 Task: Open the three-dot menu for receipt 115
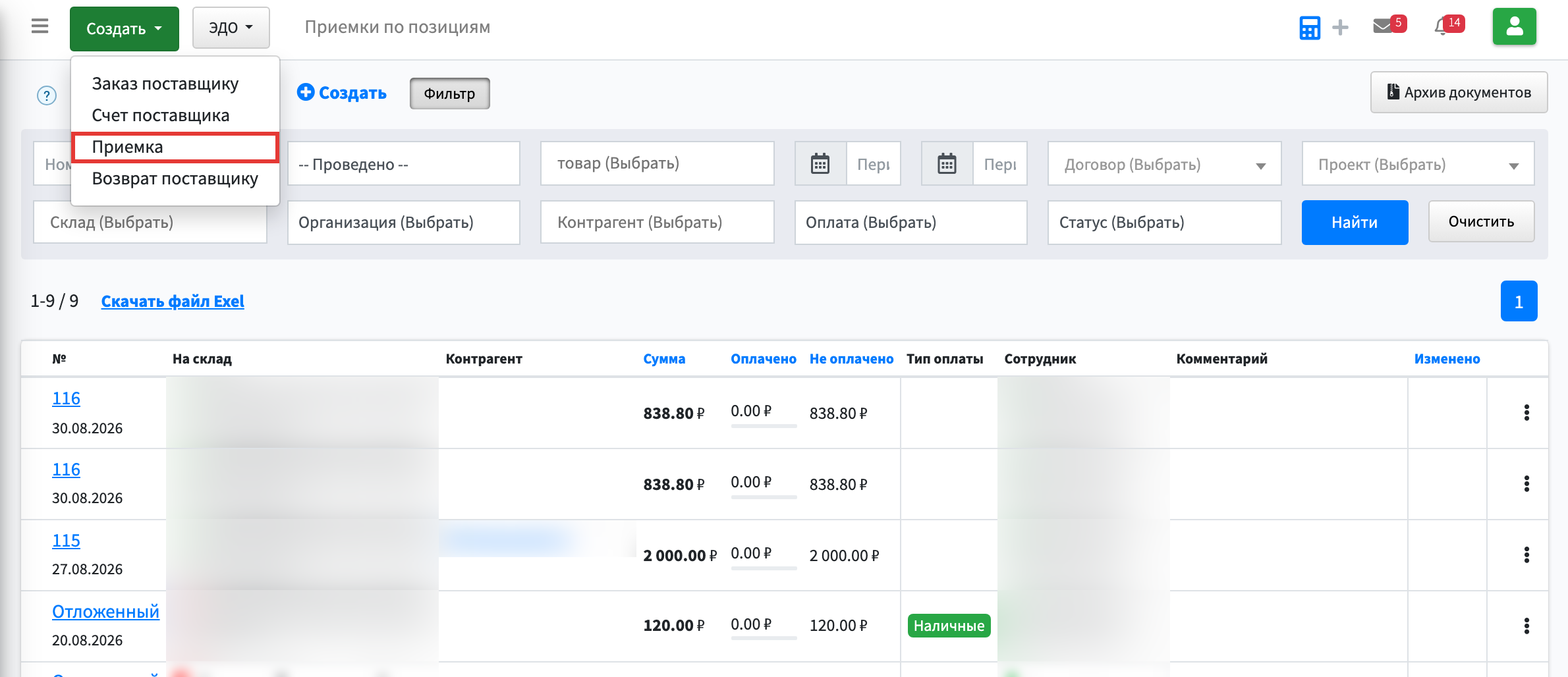tap(1526, 555)
